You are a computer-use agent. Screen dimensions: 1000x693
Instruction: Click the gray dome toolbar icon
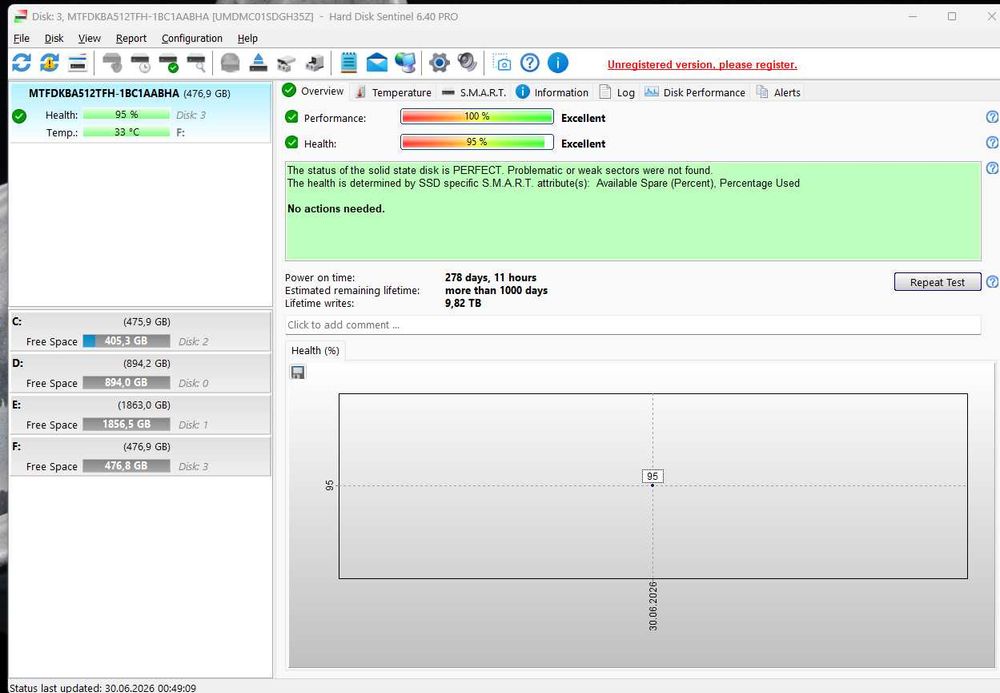[x=230, y=62]
